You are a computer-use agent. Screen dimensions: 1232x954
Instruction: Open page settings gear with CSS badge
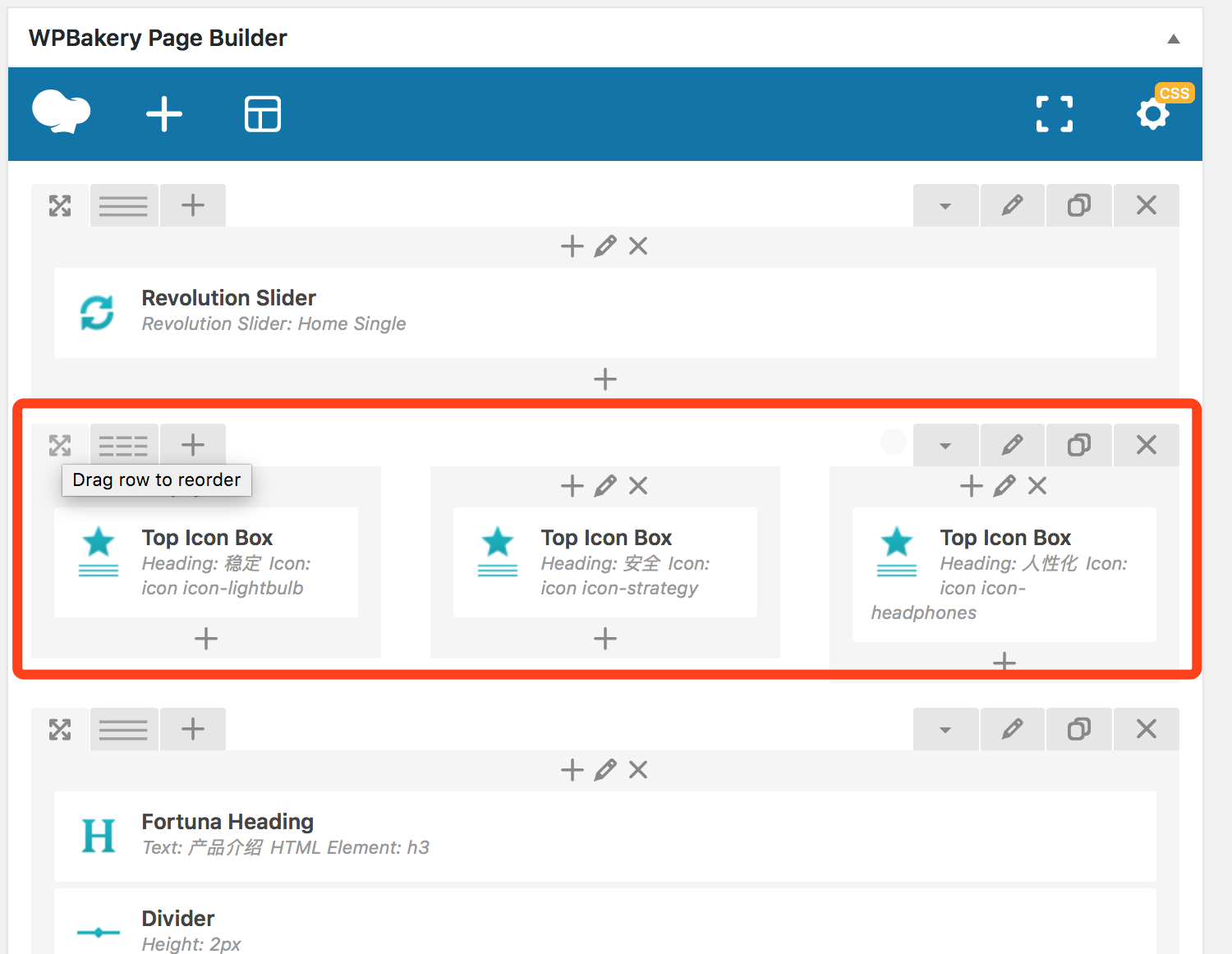[x=1154, y=113]
